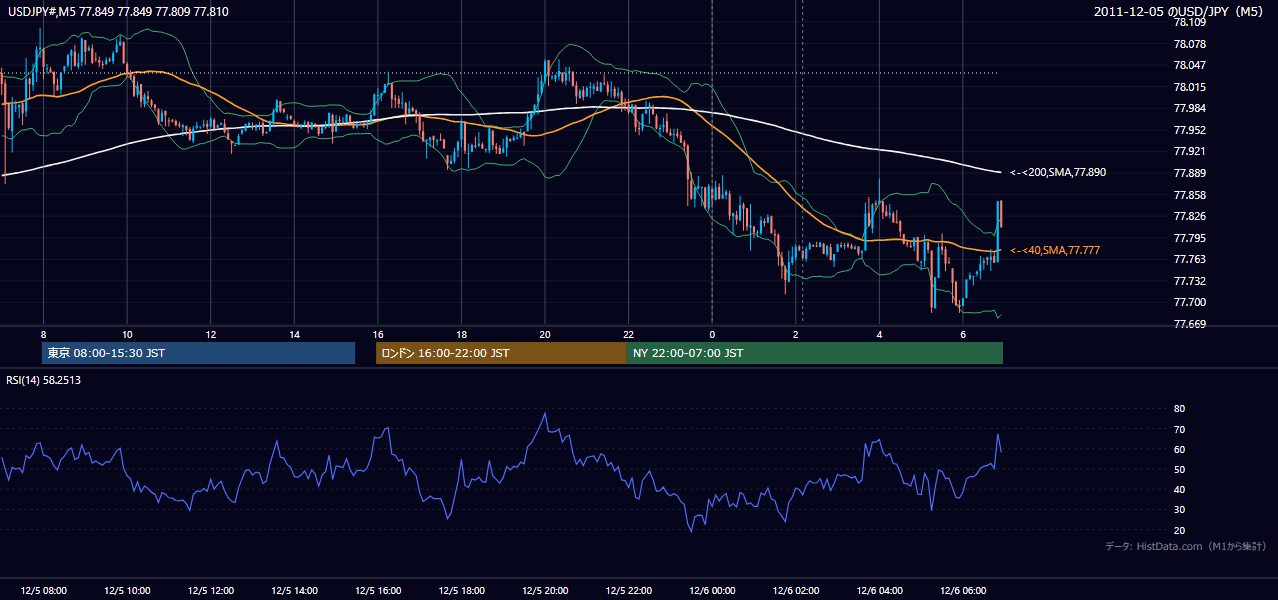Screen dimensions: 1278x600
Task: Click hour tick 14 under price chart
Action: 294,334
